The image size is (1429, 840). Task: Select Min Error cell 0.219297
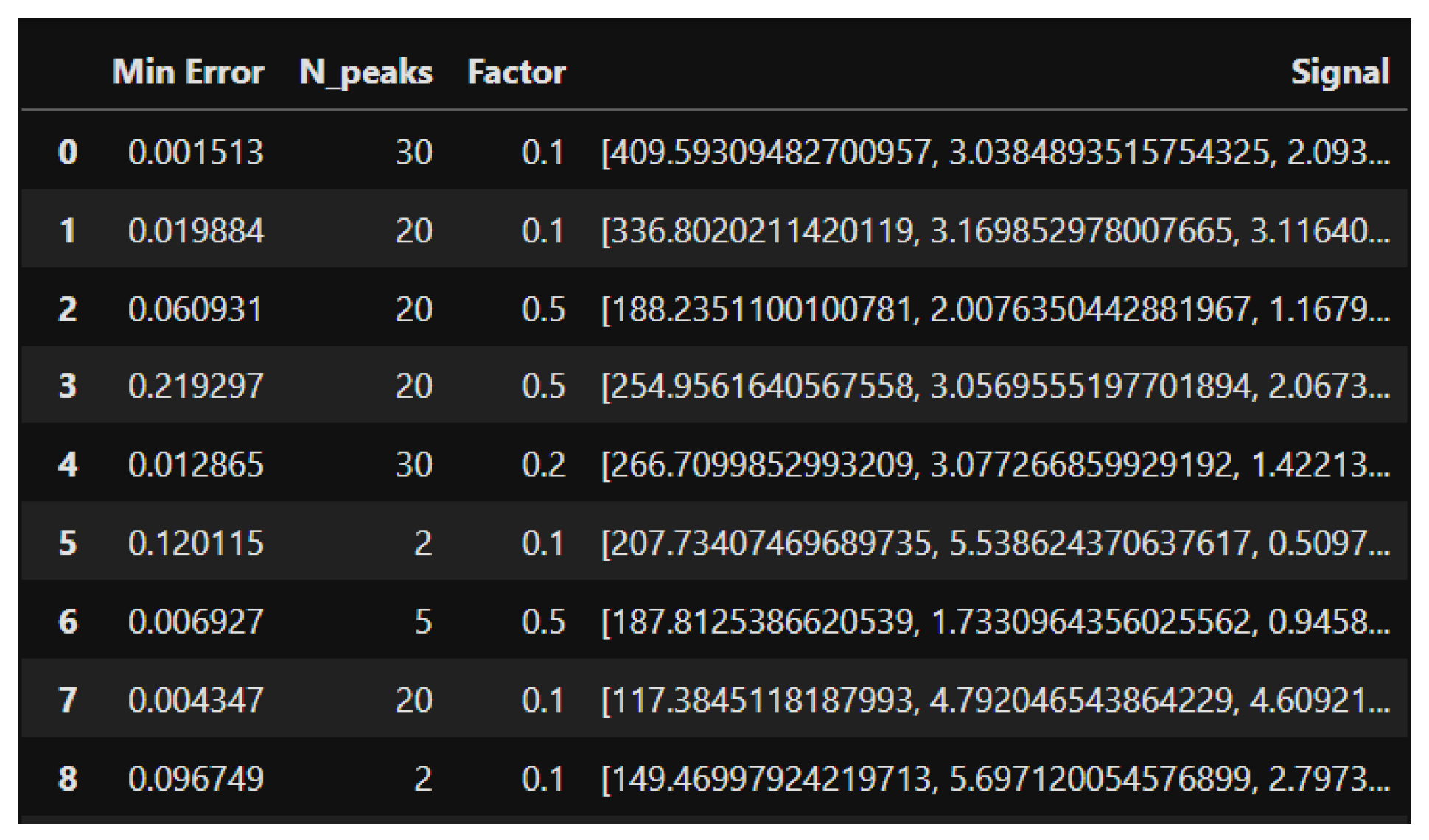[195, 386]
